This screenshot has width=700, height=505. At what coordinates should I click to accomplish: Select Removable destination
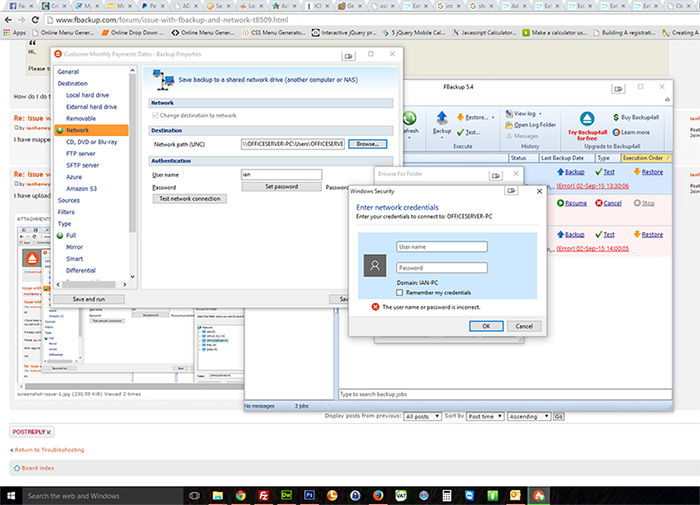(81, 118)
